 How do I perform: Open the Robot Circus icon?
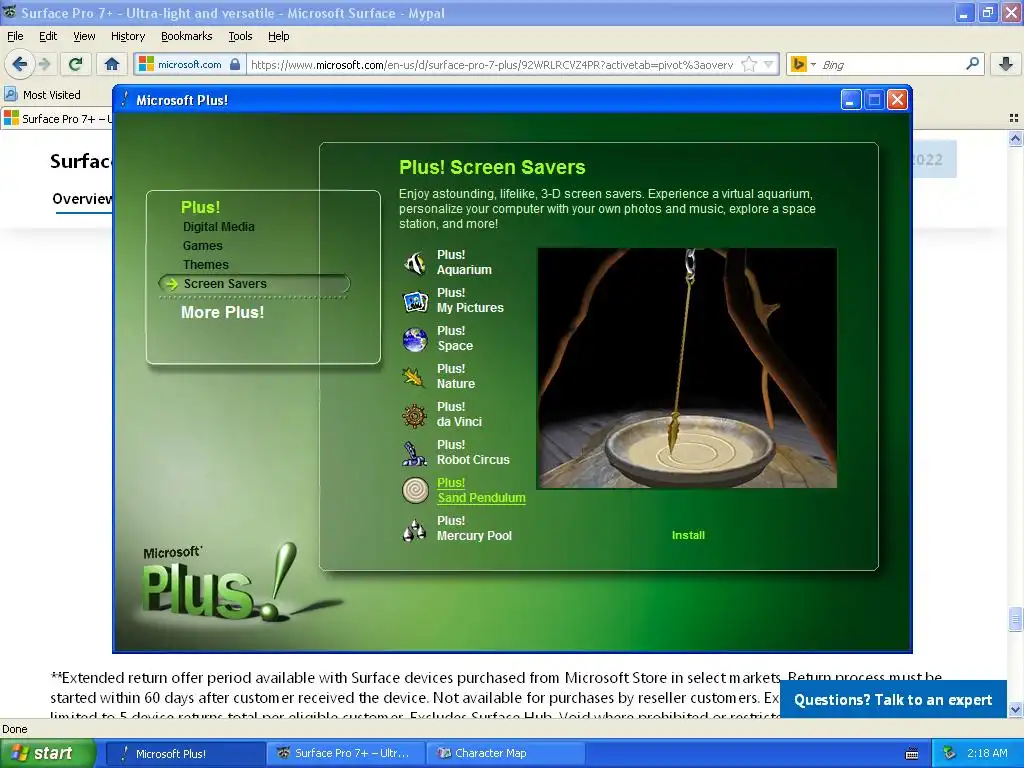(415, 453)
